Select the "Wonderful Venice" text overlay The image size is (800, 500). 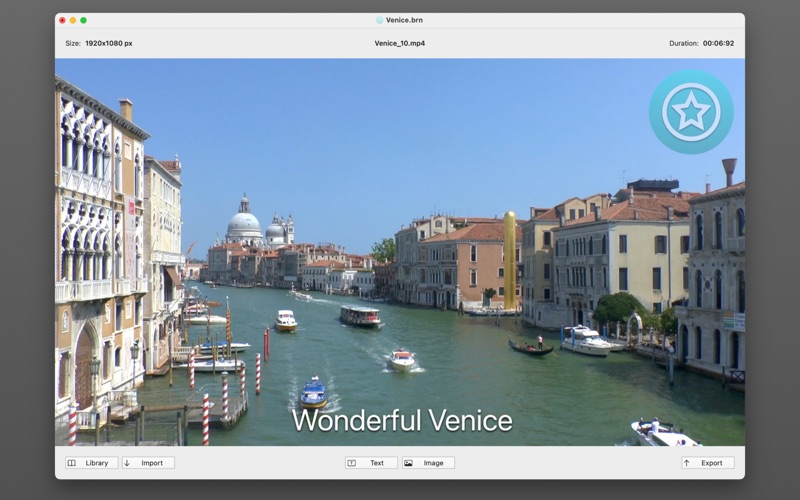[402, 420]
